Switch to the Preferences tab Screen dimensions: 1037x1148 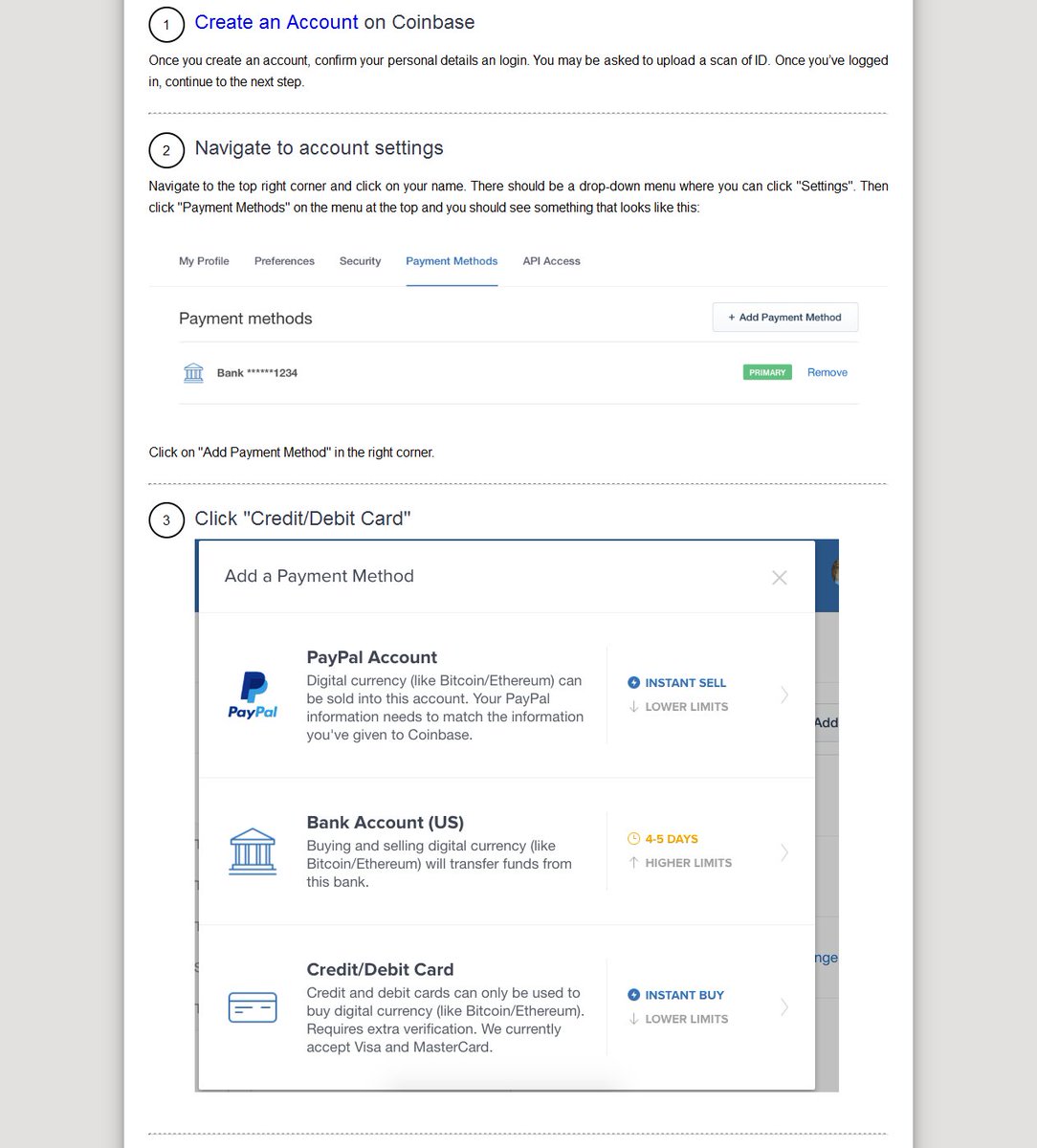click(284, 261)
